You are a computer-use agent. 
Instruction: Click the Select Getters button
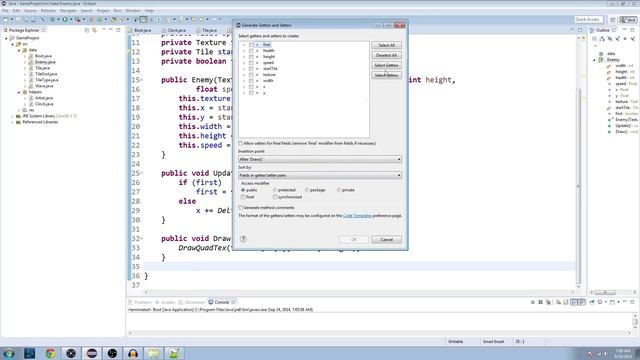coord(386,65)
